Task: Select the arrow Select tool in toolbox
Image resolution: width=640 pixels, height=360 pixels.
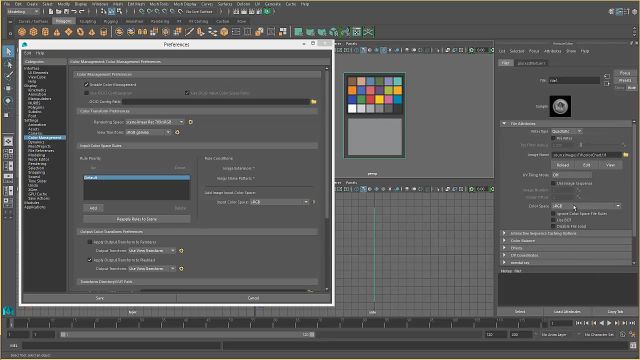Action: [x=9, y=51]
